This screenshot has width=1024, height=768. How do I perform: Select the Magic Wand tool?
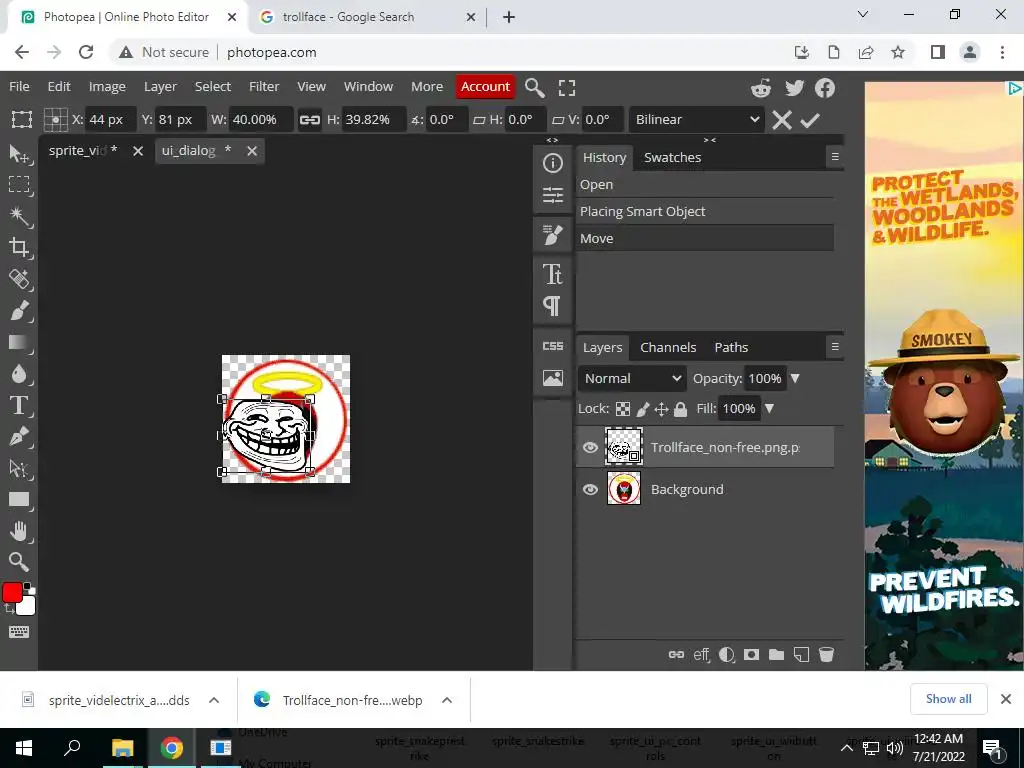click(x=19, y=216)
